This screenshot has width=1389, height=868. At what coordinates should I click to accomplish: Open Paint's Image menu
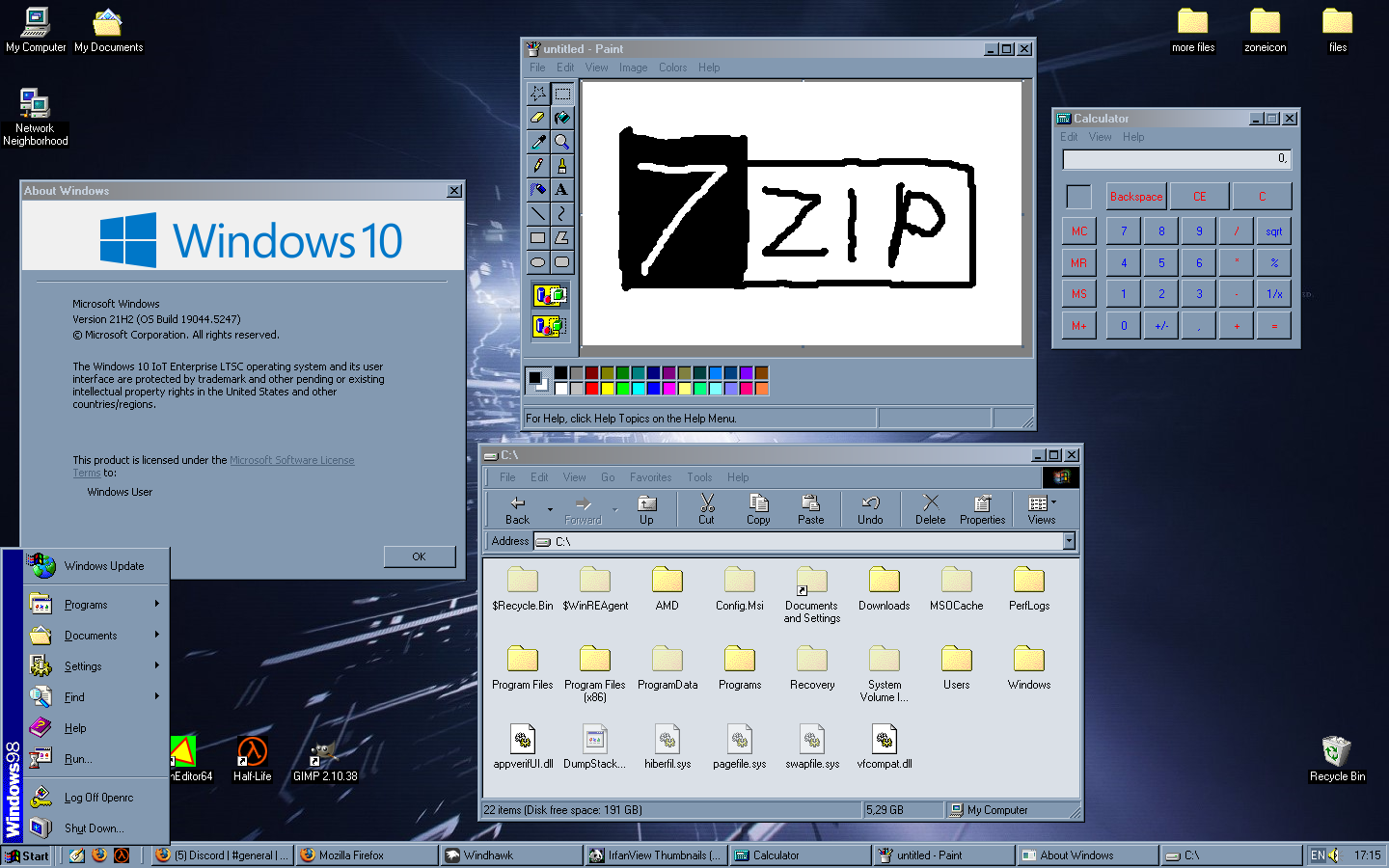tap(633, 68)
